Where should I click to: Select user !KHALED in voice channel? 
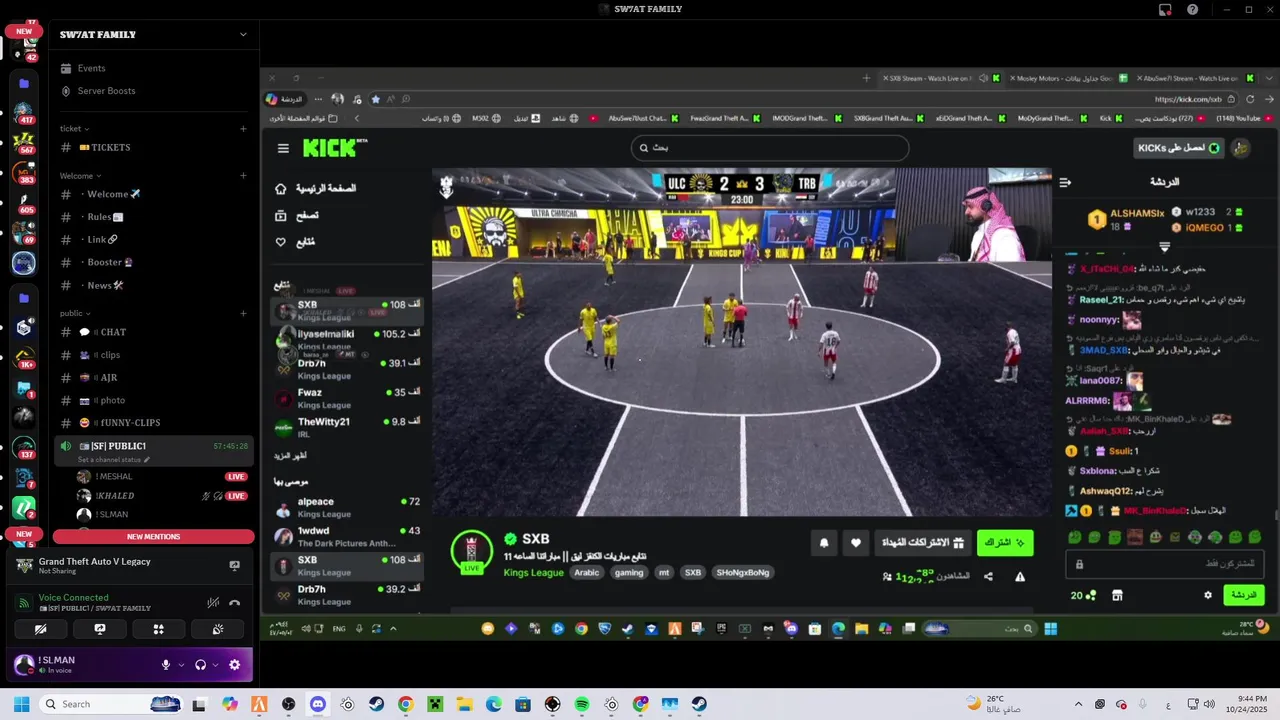pyautogui.click(x=115, y=496)
